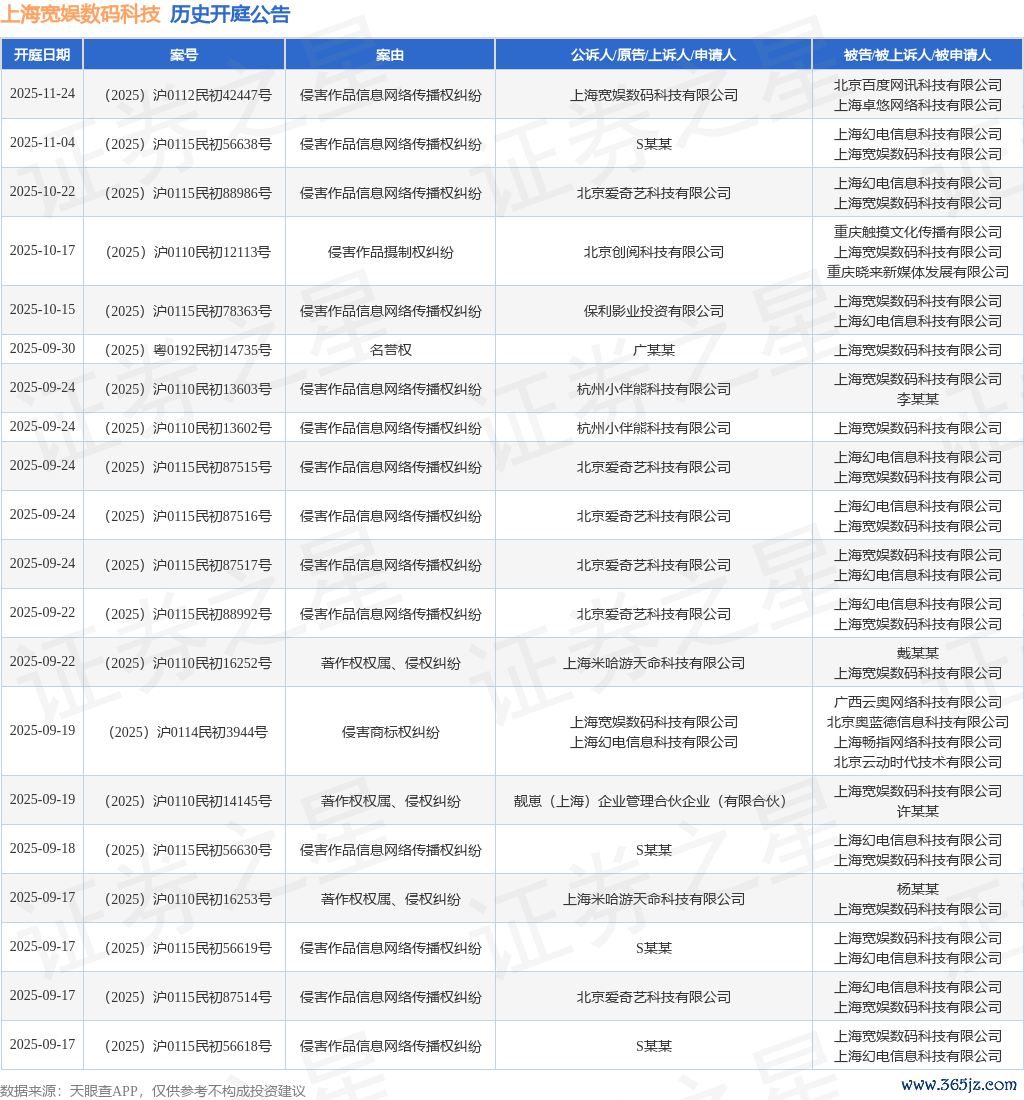This screenshot has width=1024, height=1100.
Task: Select the 公诉人/原告/上诉人/申请人 column header
Action: (x=653, y=55)
